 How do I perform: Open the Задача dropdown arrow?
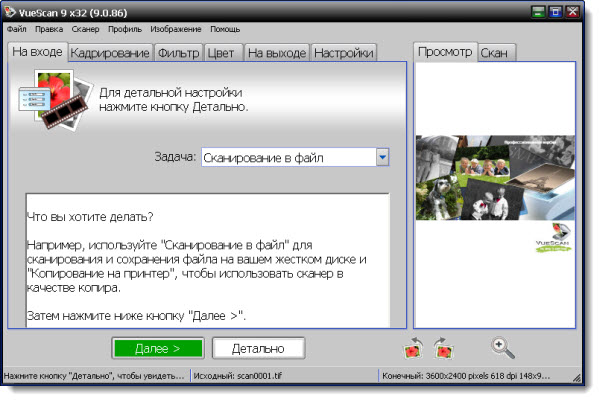coord(382,157)
